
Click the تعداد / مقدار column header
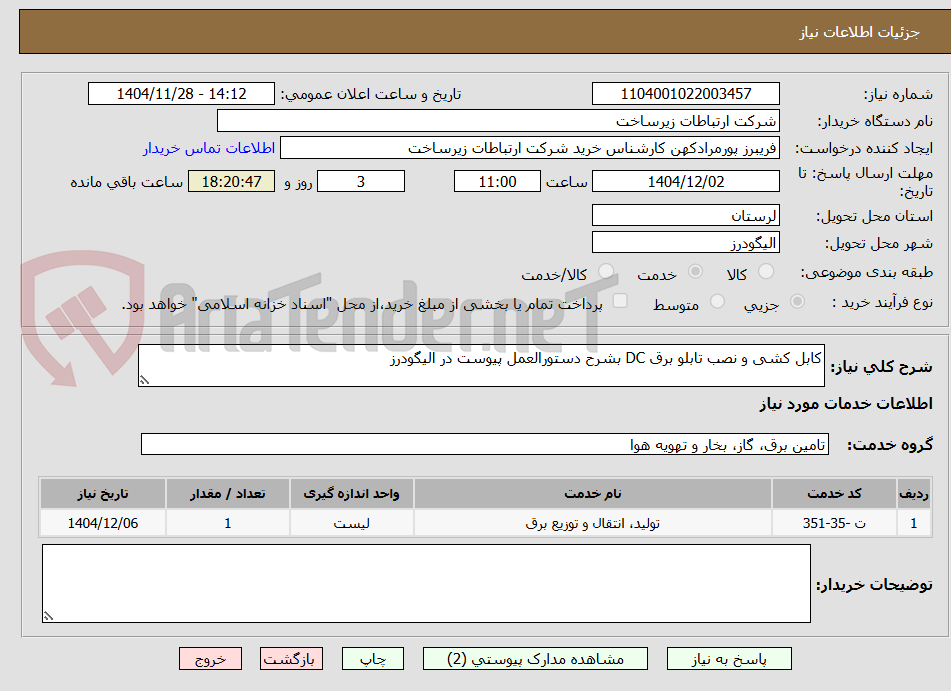pyautogui.click(x=228, y=494)
